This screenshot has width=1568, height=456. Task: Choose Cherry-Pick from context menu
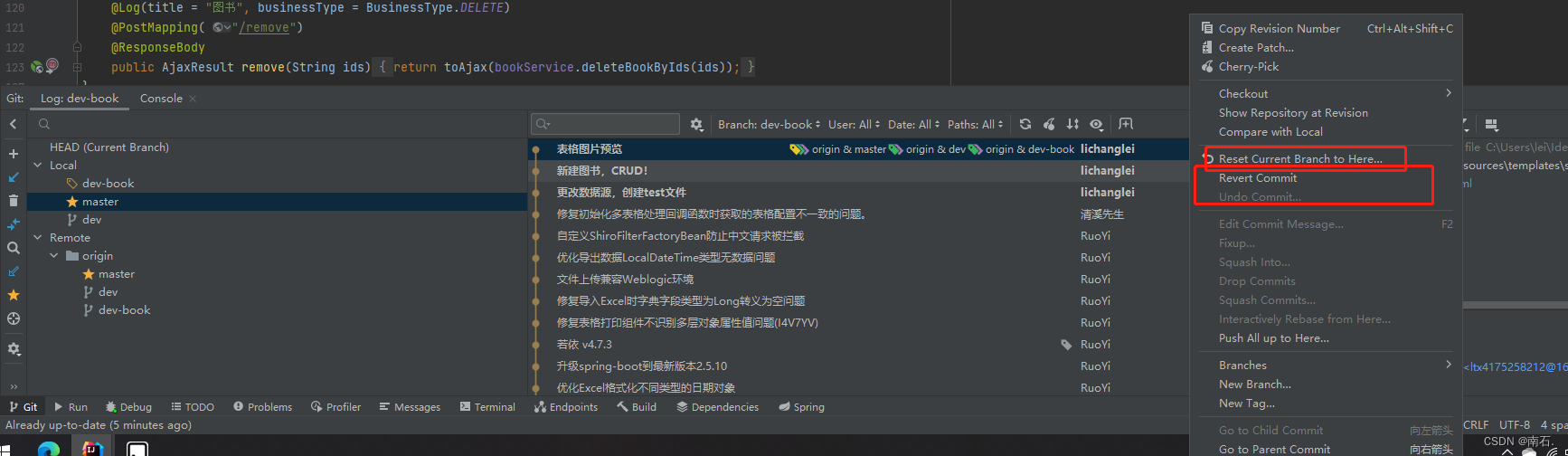tap(1326, 67)
